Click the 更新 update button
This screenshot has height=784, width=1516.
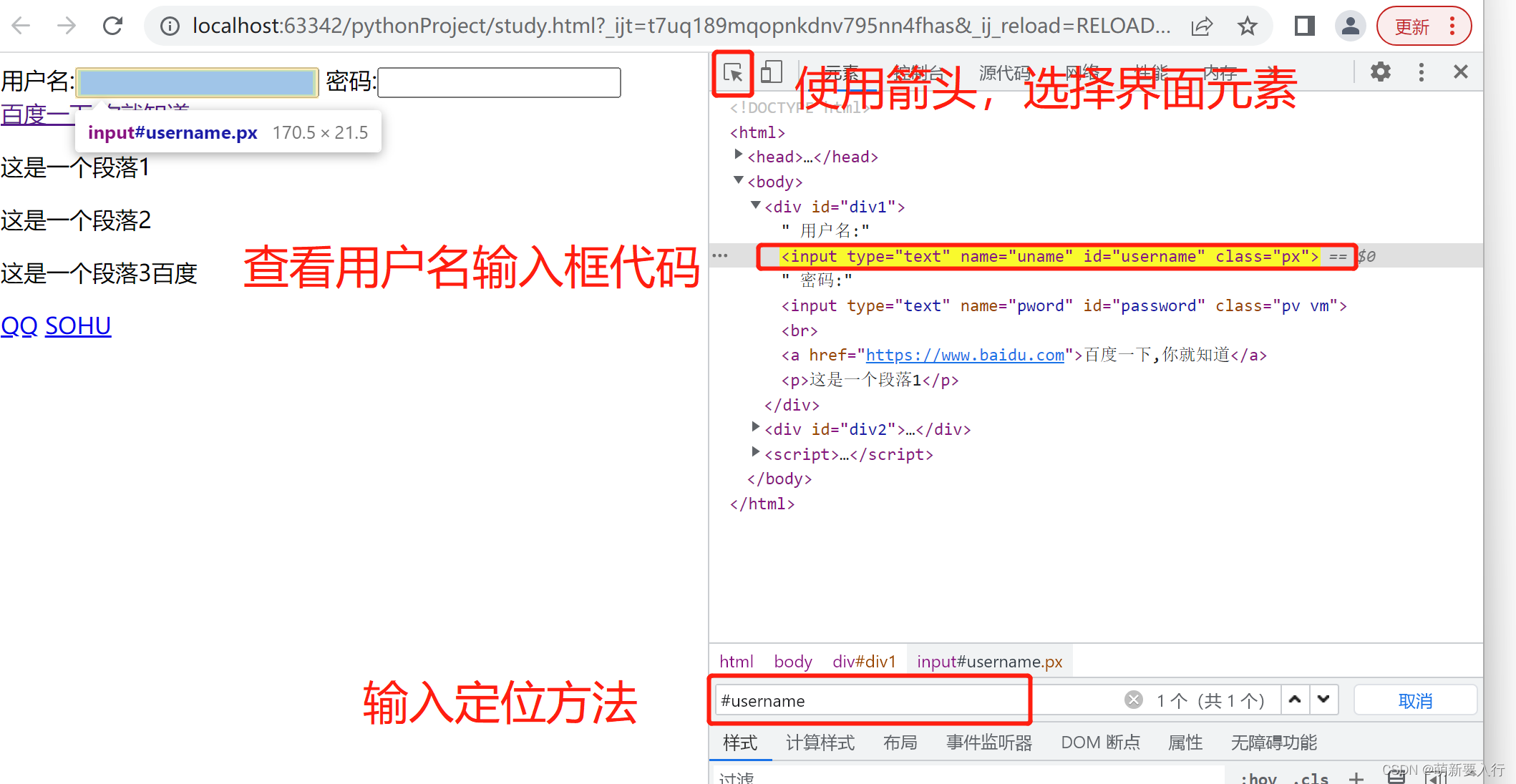[1412, 27]
